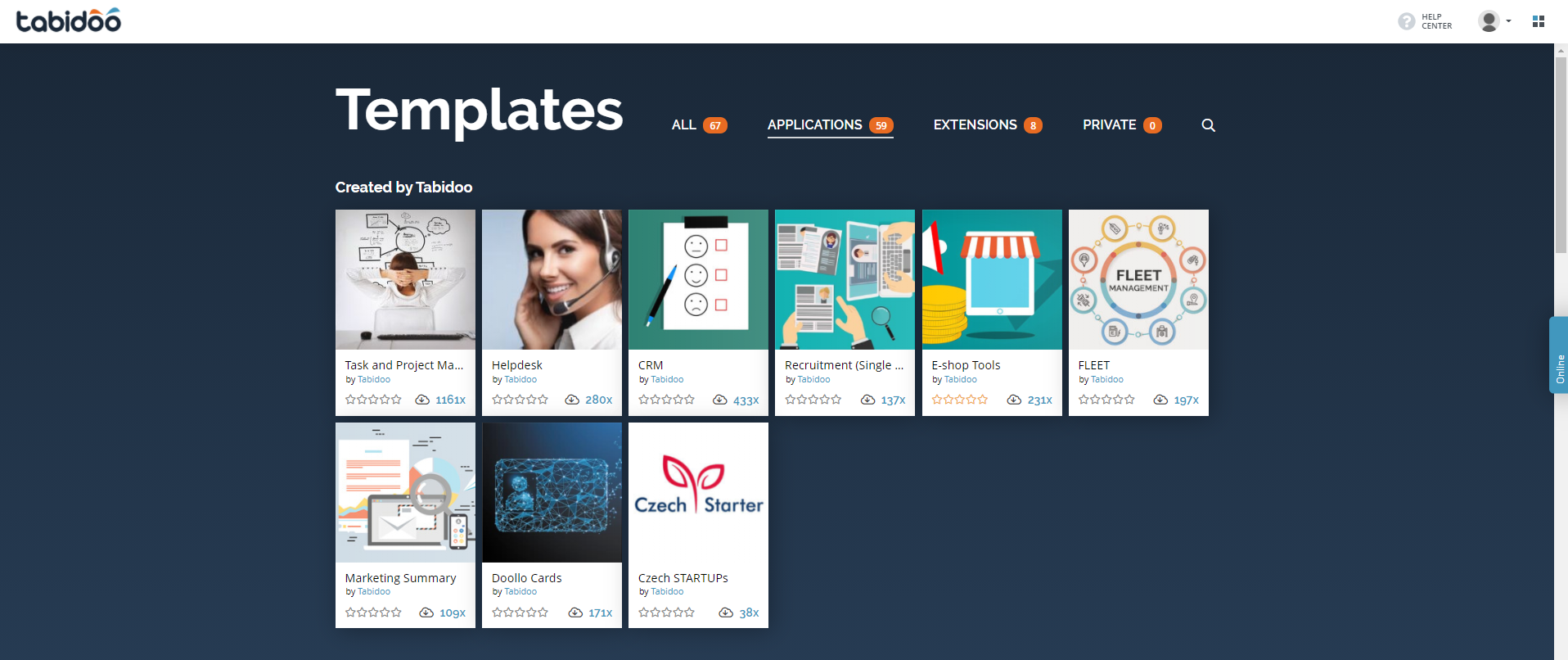Switch to the APPLICATIONS tab
This screenshot has height=660, width=1568.
pos(830,125)
